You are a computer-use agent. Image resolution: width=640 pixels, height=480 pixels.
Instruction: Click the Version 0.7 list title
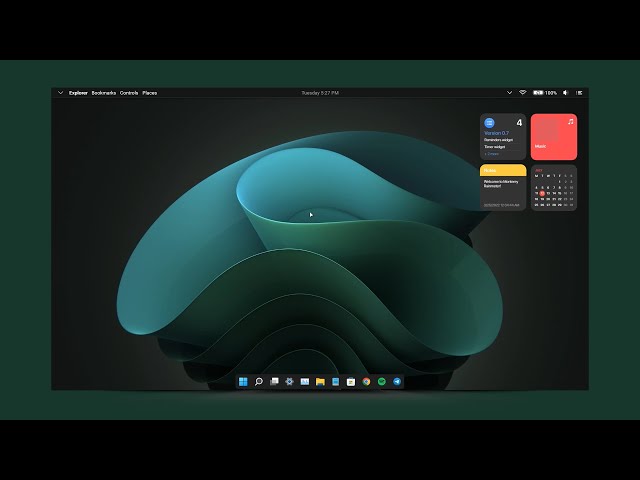tap(496, 133)
